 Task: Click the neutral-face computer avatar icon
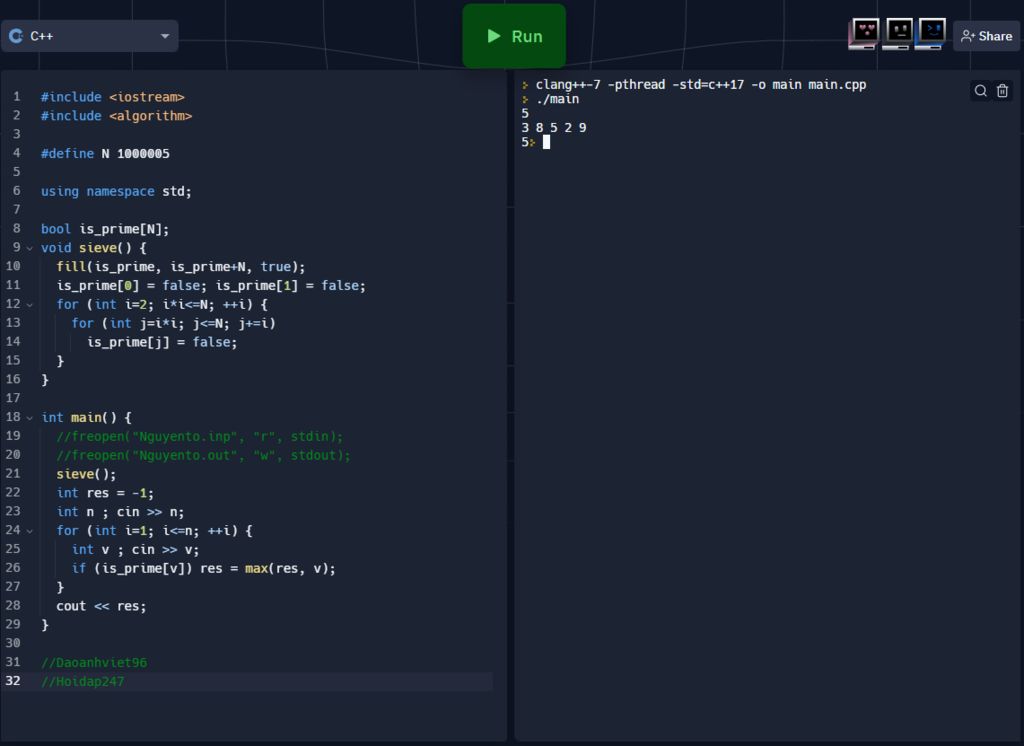click(x=898, y=34)
